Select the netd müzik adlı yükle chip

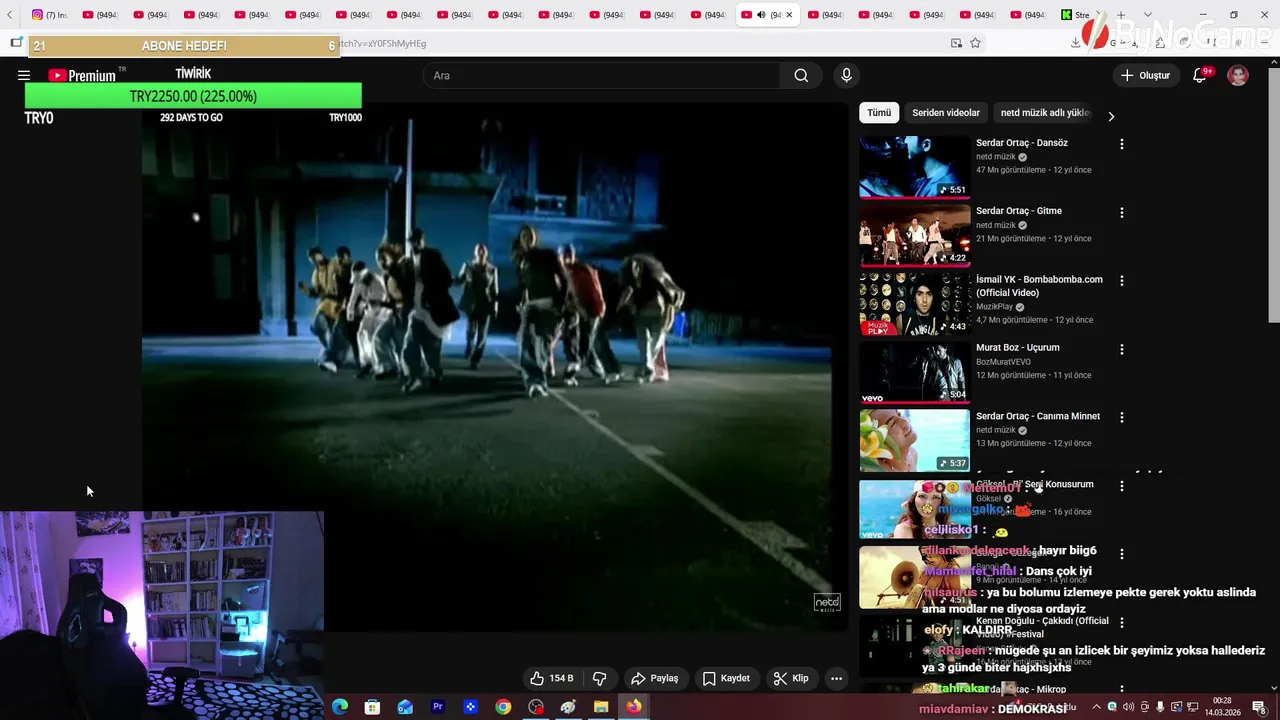click(1044, 113)
